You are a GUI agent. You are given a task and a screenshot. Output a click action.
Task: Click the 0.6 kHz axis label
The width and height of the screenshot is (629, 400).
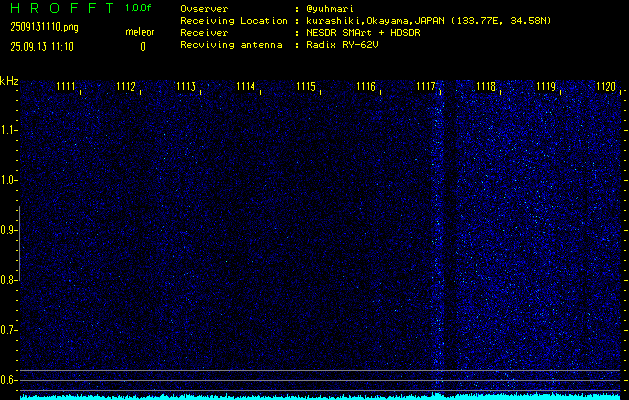[x=8, y=380]
